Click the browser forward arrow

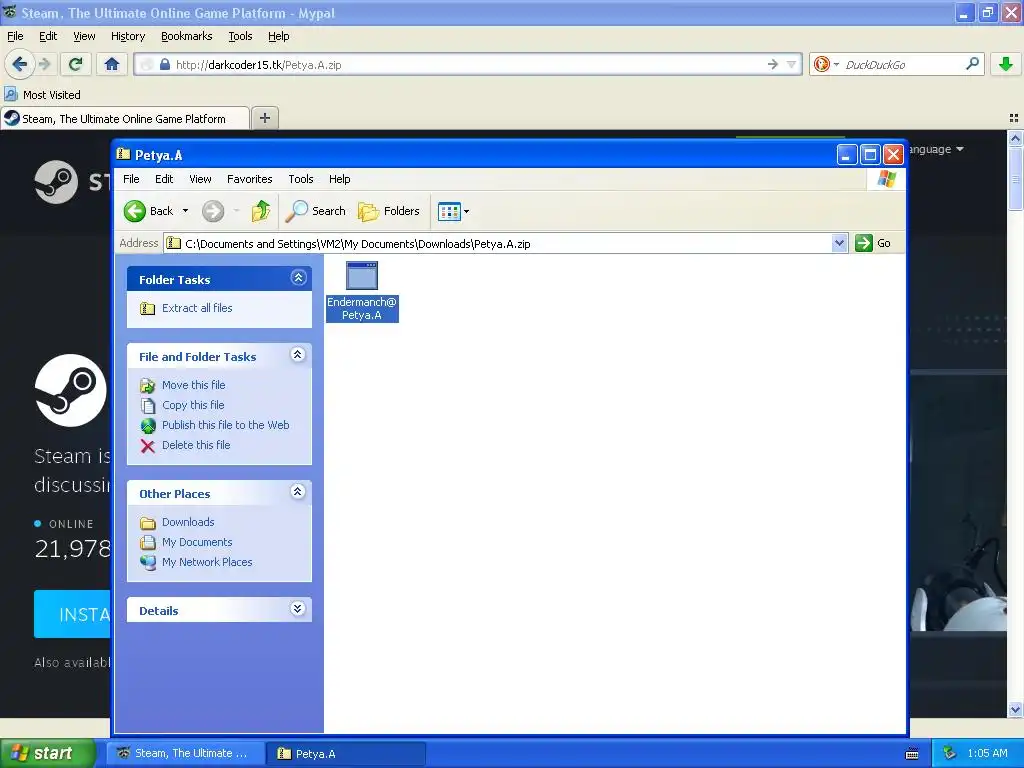point(44,64)
